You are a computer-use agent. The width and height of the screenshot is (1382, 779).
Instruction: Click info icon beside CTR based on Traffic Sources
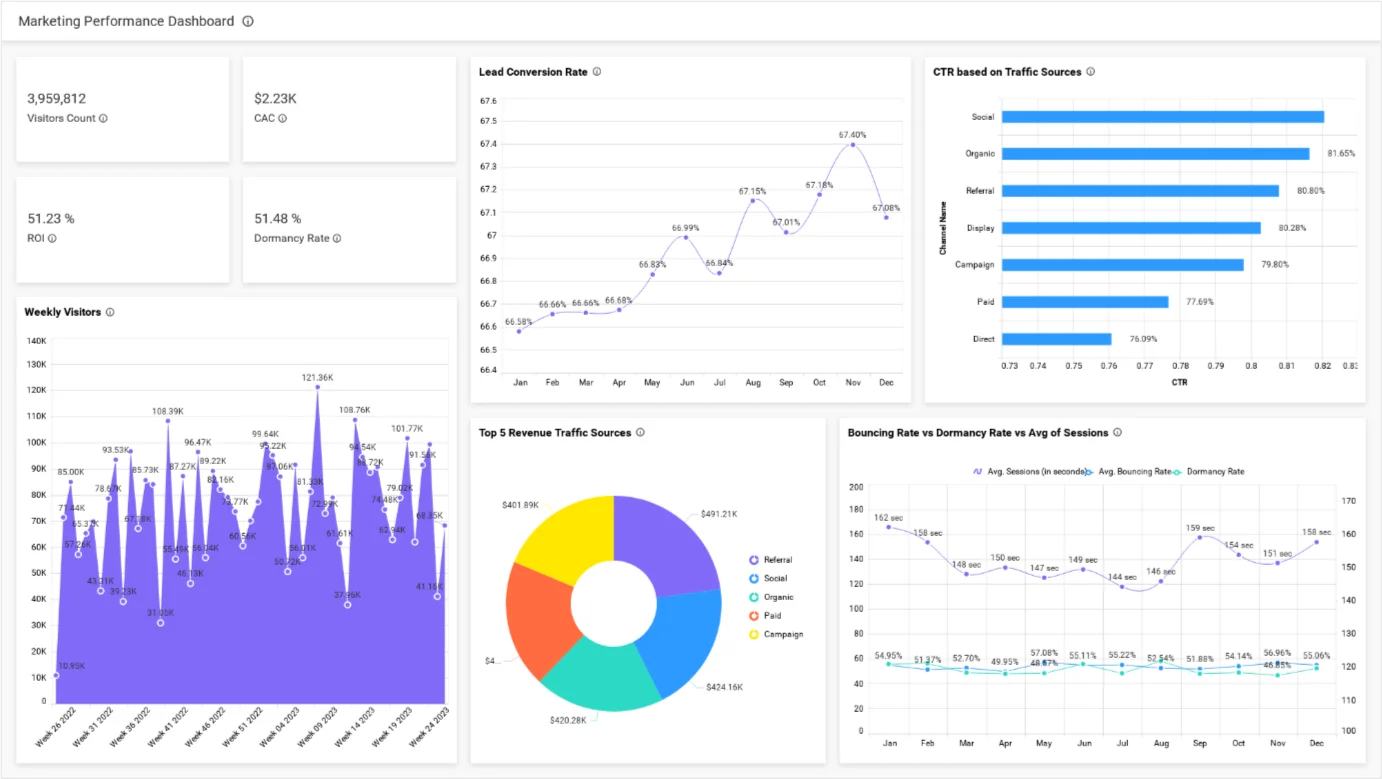(x=1090, y=72)
